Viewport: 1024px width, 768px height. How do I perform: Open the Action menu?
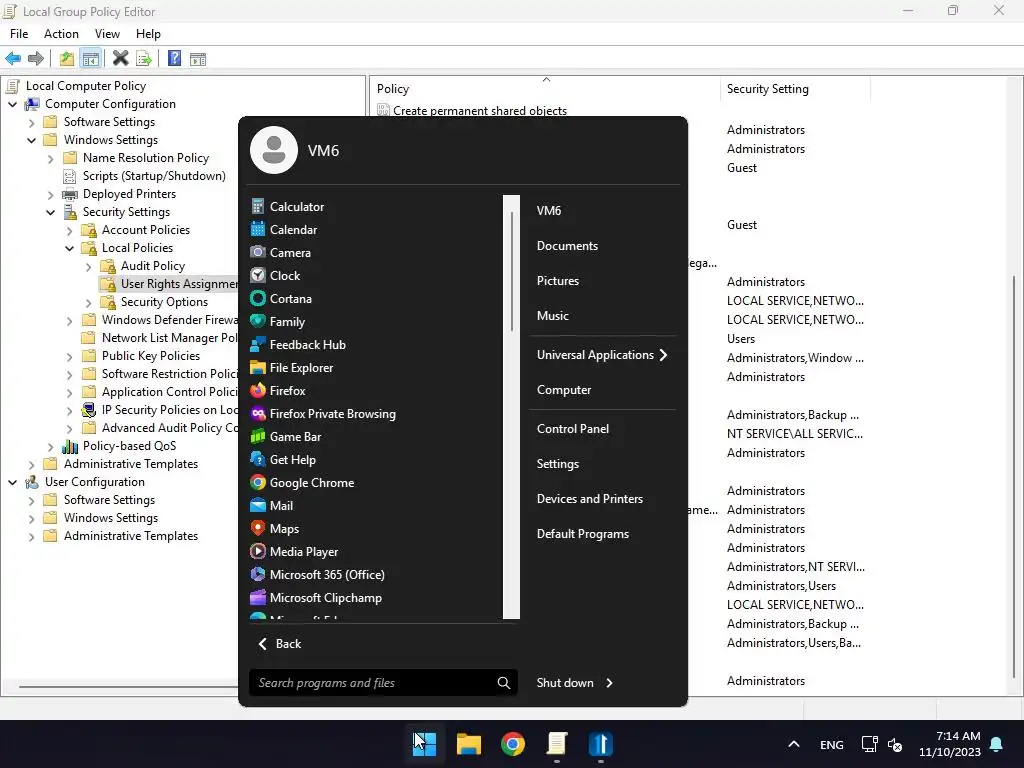pos(61,33)
